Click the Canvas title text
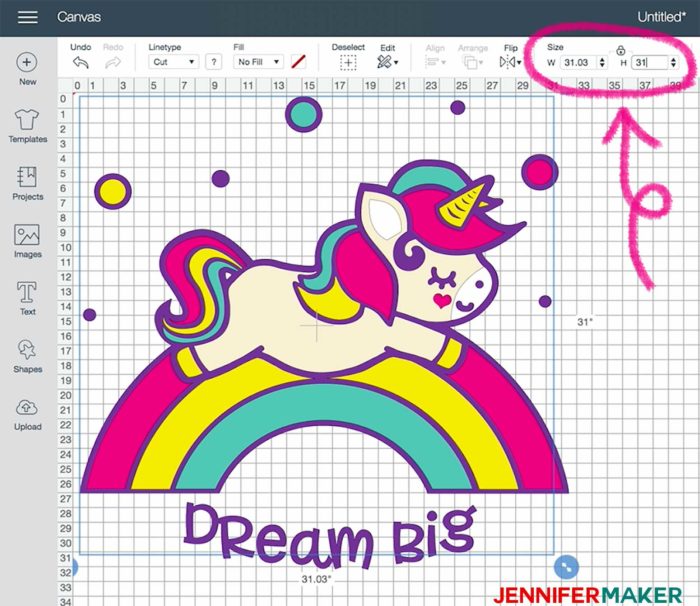Image resolution: width=700 pixels, height=606 pixels. click(x=79, y=17)
